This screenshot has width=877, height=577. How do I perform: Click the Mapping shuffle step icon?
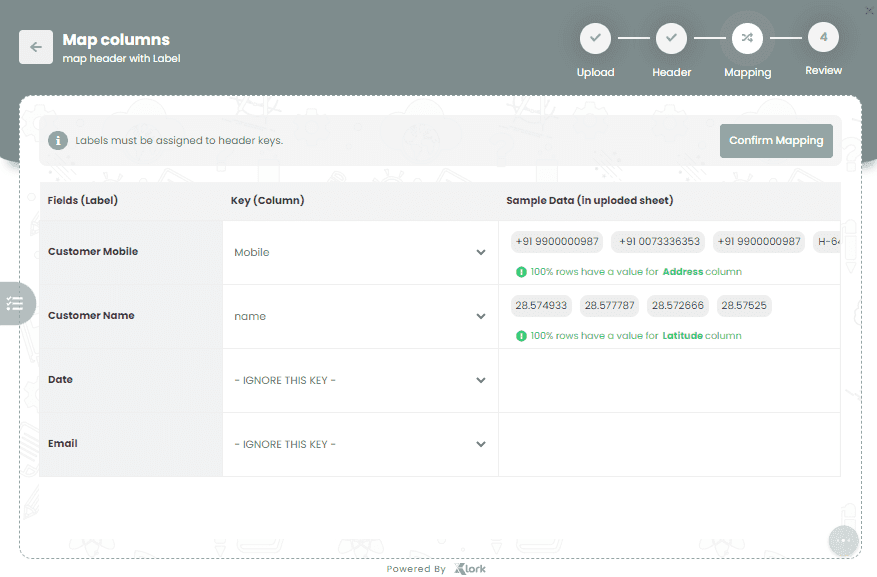coord(747,38)
